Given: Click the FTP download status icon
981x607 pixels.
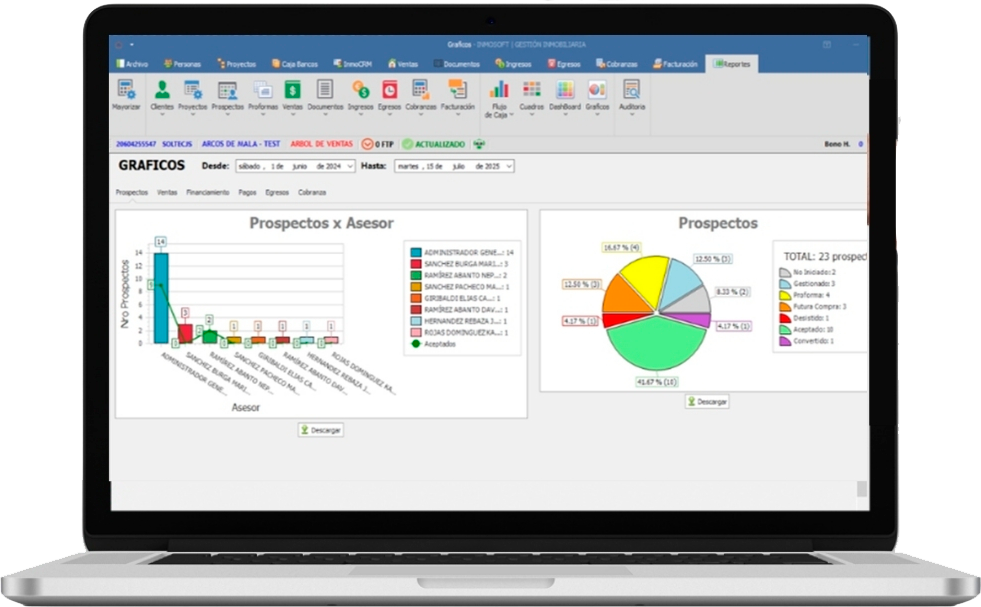Looking at the screenshot, I should click(x=367, y=144).
